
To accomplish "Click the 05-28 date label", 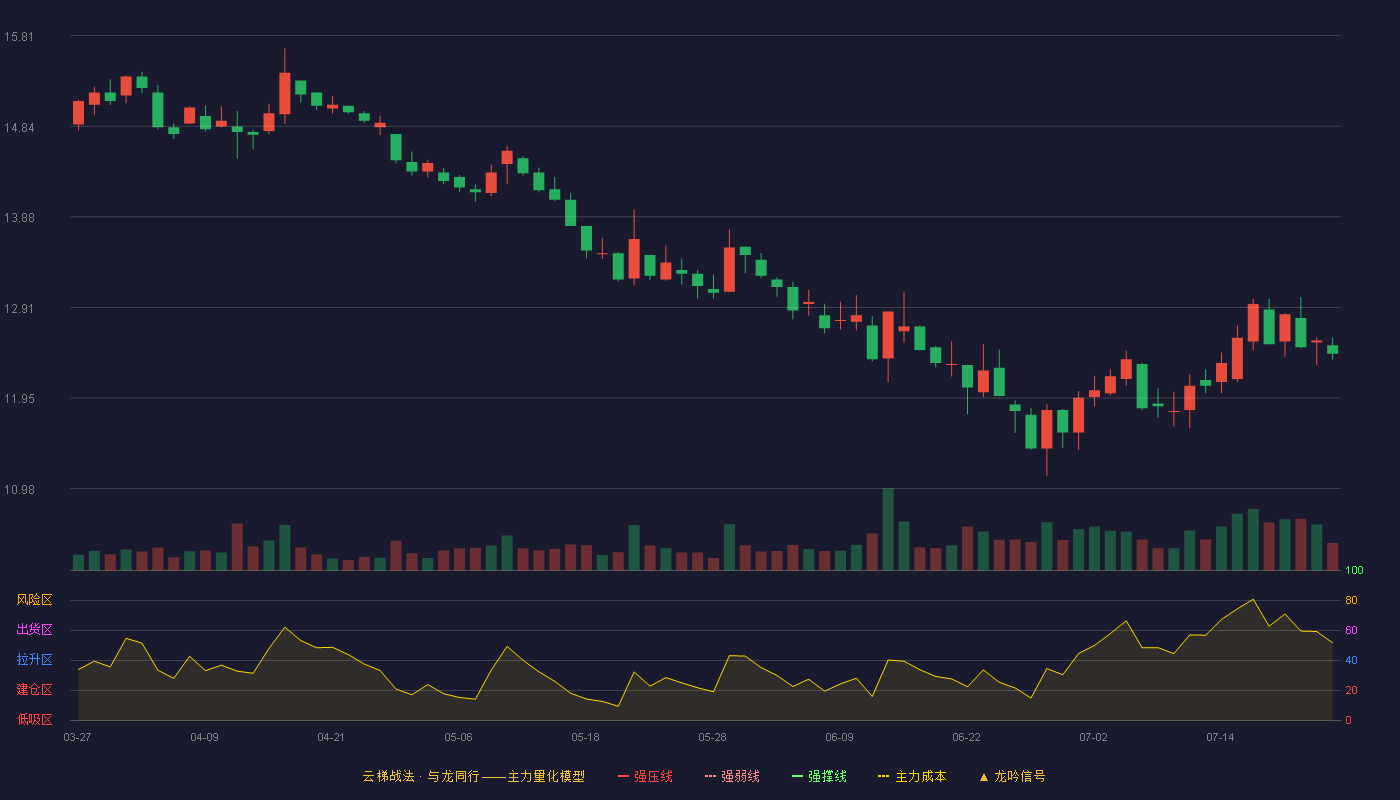I will [x=712, y=737].
